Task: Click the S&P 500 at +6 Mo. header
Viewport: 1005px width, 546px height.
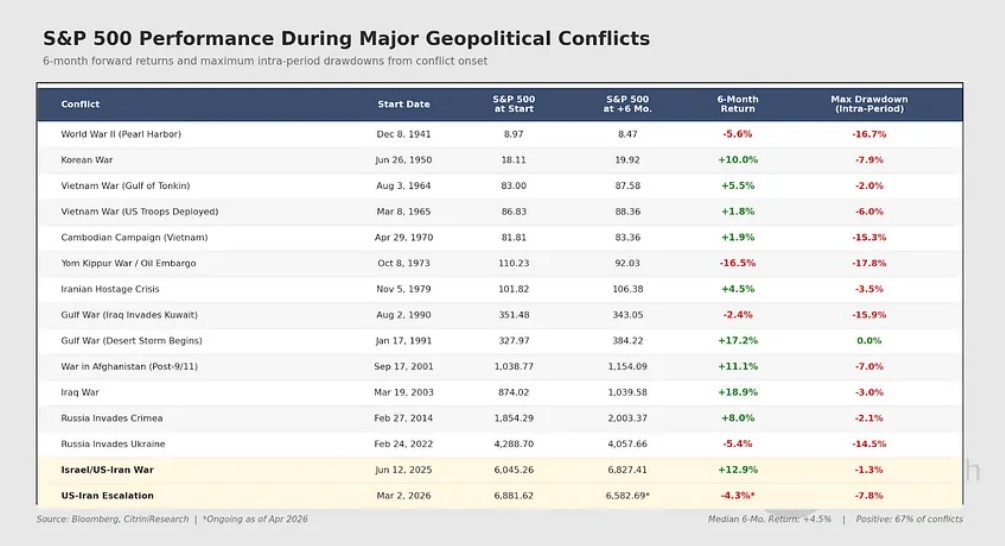Action: [x=627, y=104]
